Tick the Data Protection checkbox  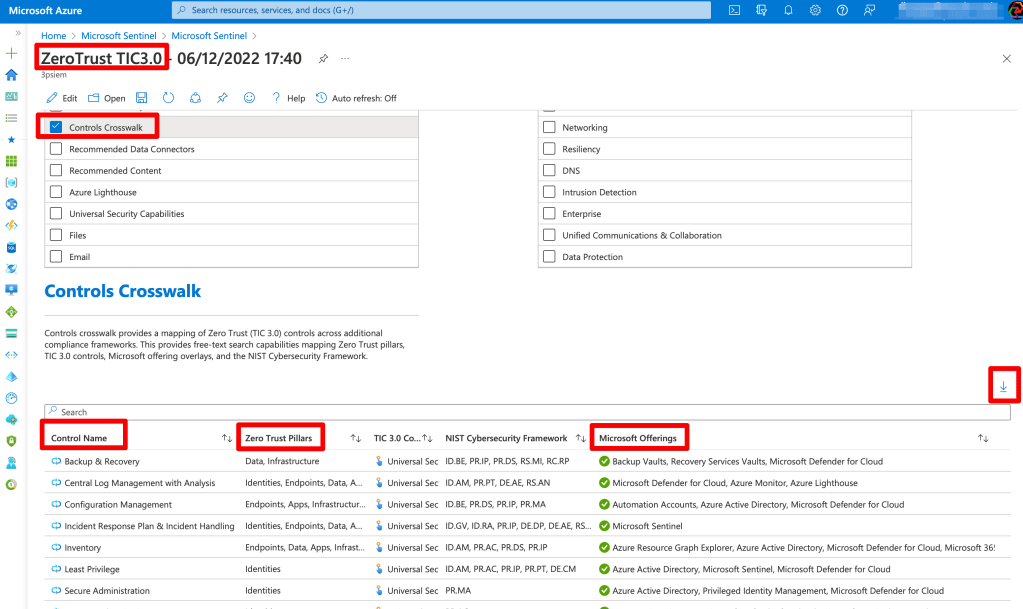[549, 257]
